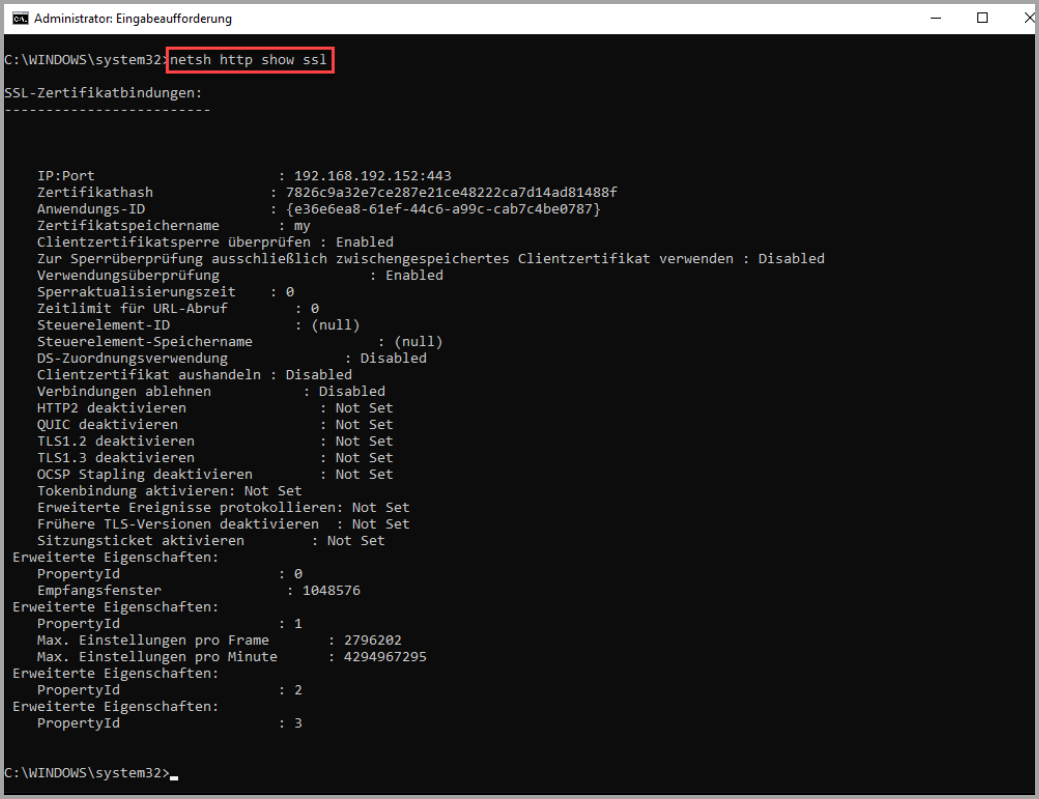Click 'Not Set' beside TLS1.3 deaktivieren
1039x799 pixels.
click(x=364, y=457)
